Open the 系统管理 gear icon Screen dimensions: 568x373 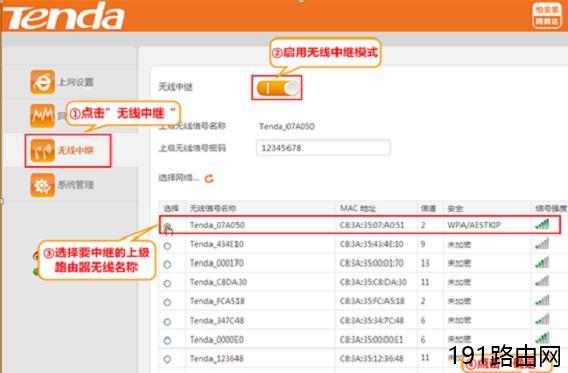click(x=42, y=185)
